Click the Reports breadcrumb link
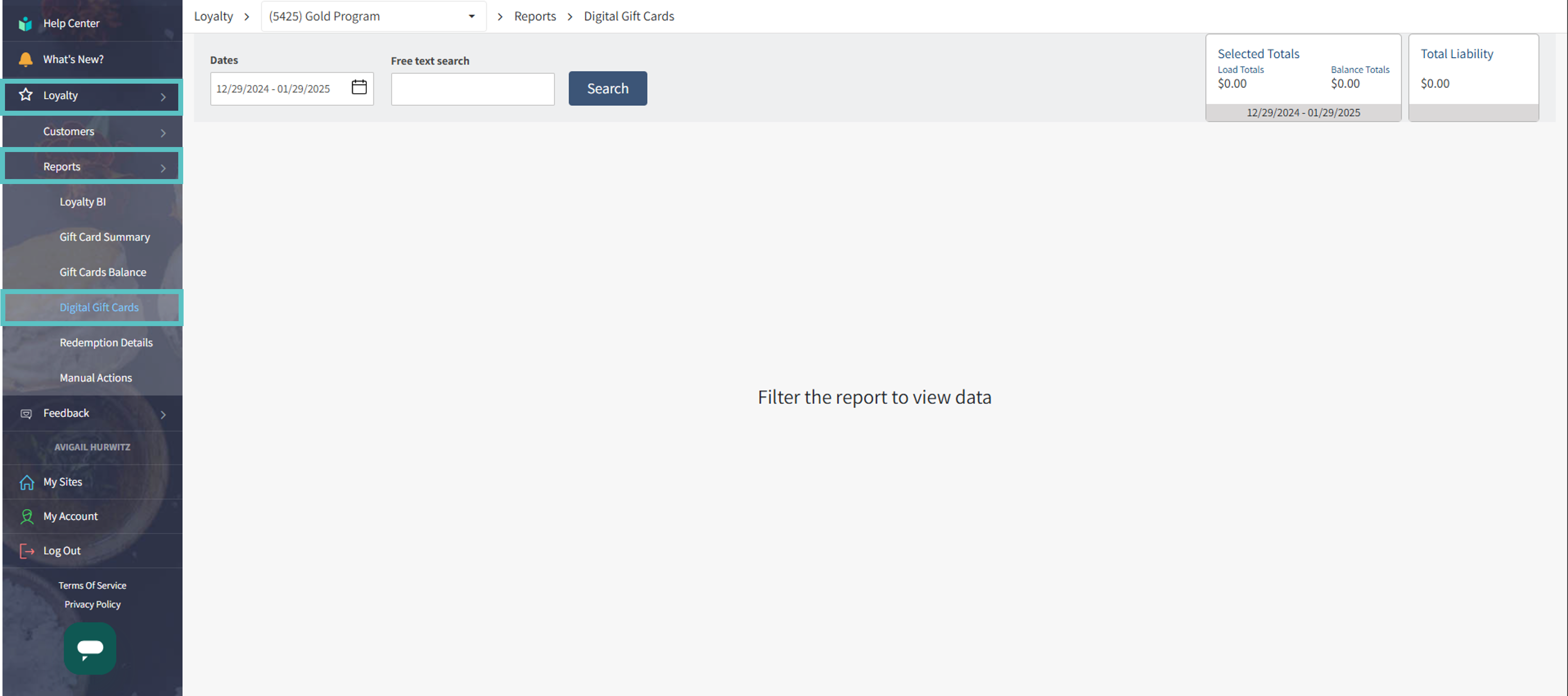 pyautogui.click(x=534, y=16)
